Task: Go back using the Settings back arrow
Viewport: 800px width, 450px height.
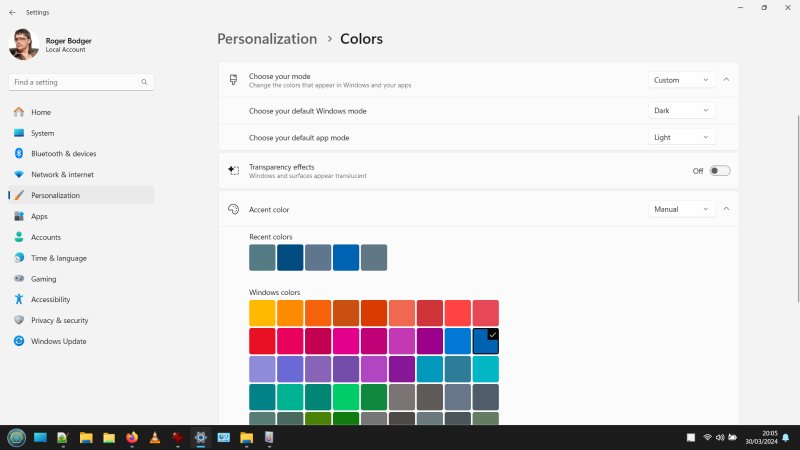Action: pyautogui.click(x=12, y=12)
